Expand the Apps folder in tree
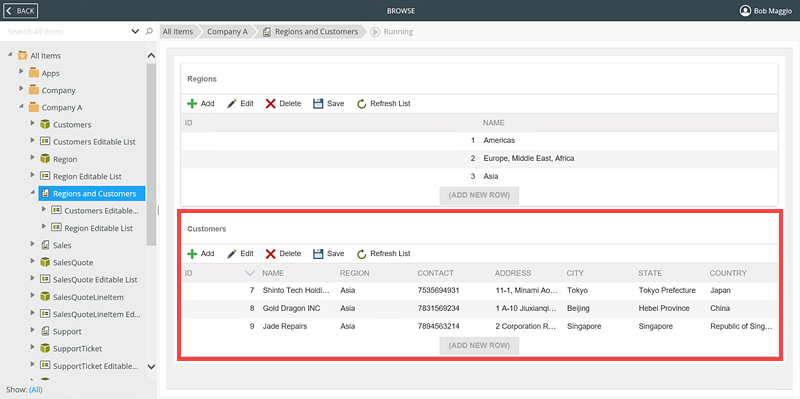Image resolution: width=800 pixels, height=399 pixels. (x=21, y=72)
